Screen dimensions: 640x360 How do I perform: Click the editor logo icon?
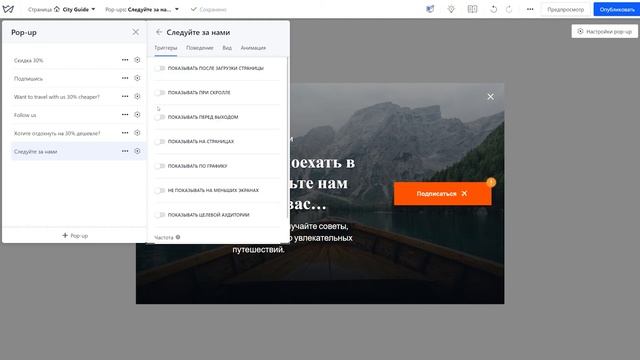(x=8, y=9)
